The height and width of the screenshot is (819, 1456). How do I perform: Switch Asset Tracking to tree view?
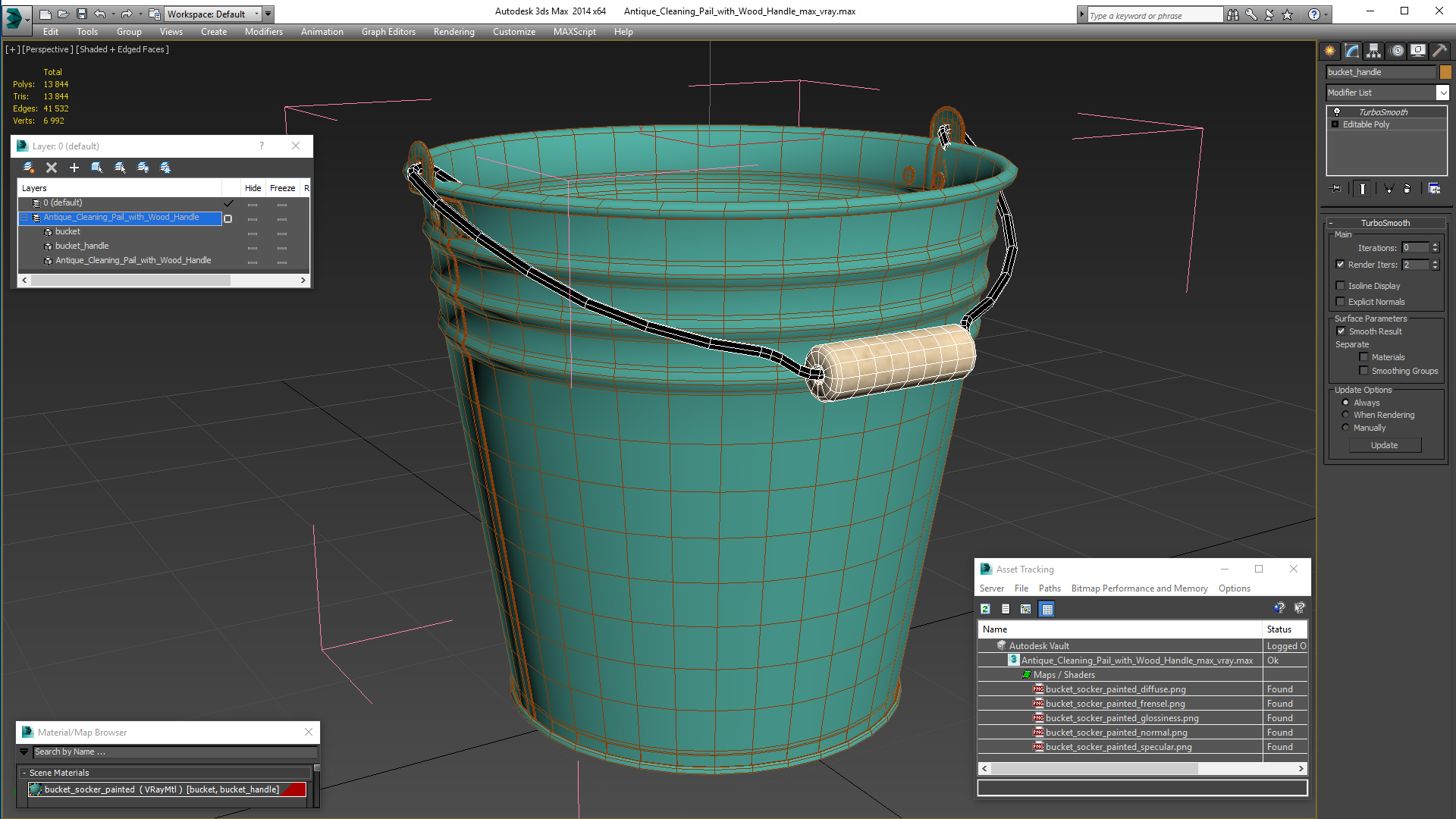tap(1026, 609)
